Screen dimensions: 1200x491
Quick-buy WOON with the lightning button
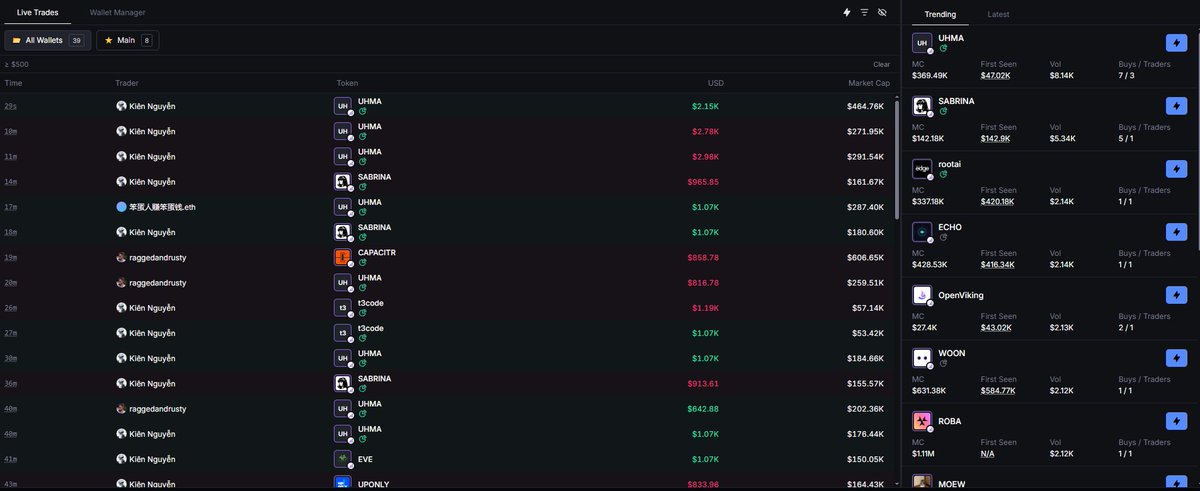pos(1177,358)
